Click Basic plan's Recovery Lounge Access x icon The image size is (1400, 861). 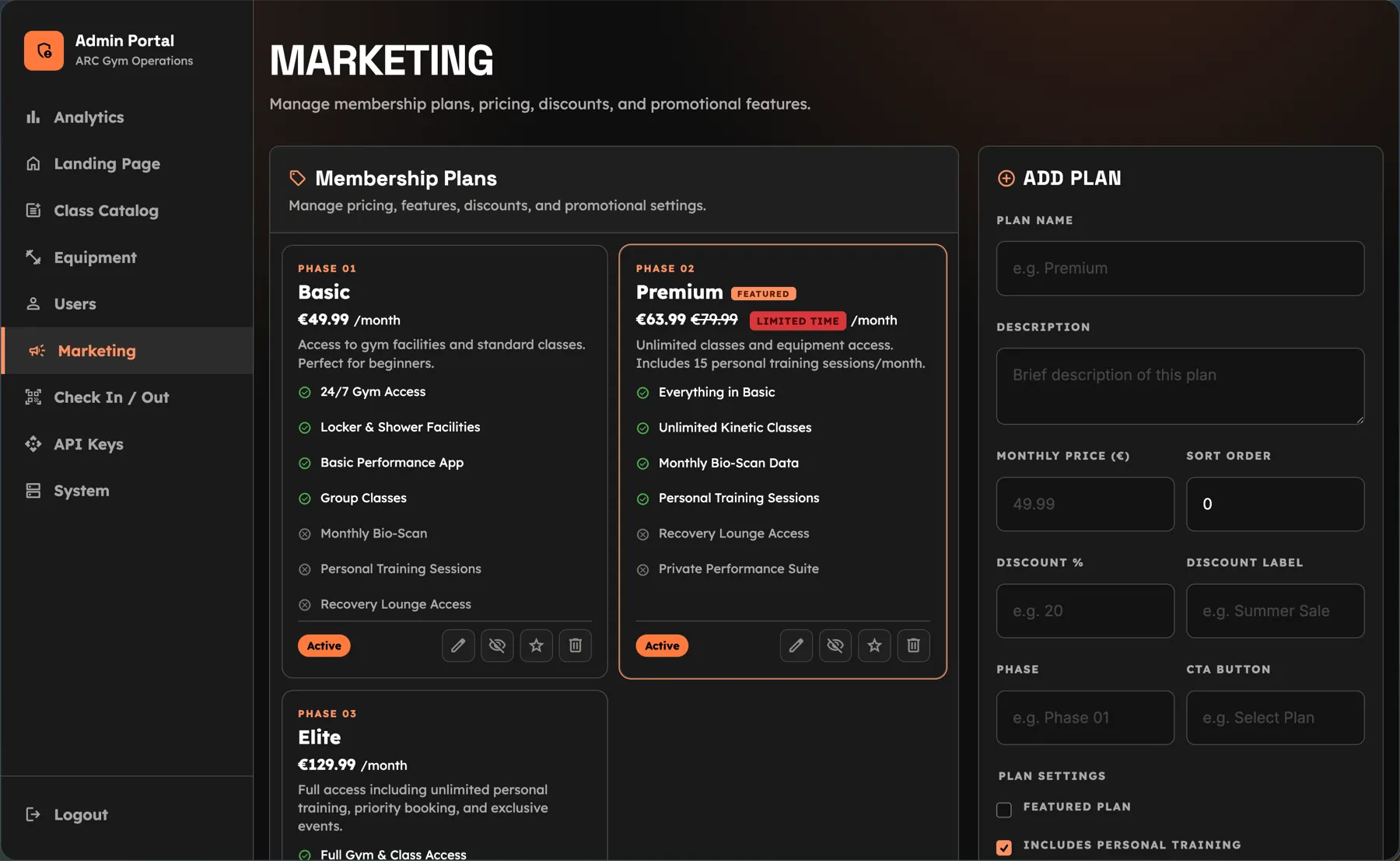point(305,605)
